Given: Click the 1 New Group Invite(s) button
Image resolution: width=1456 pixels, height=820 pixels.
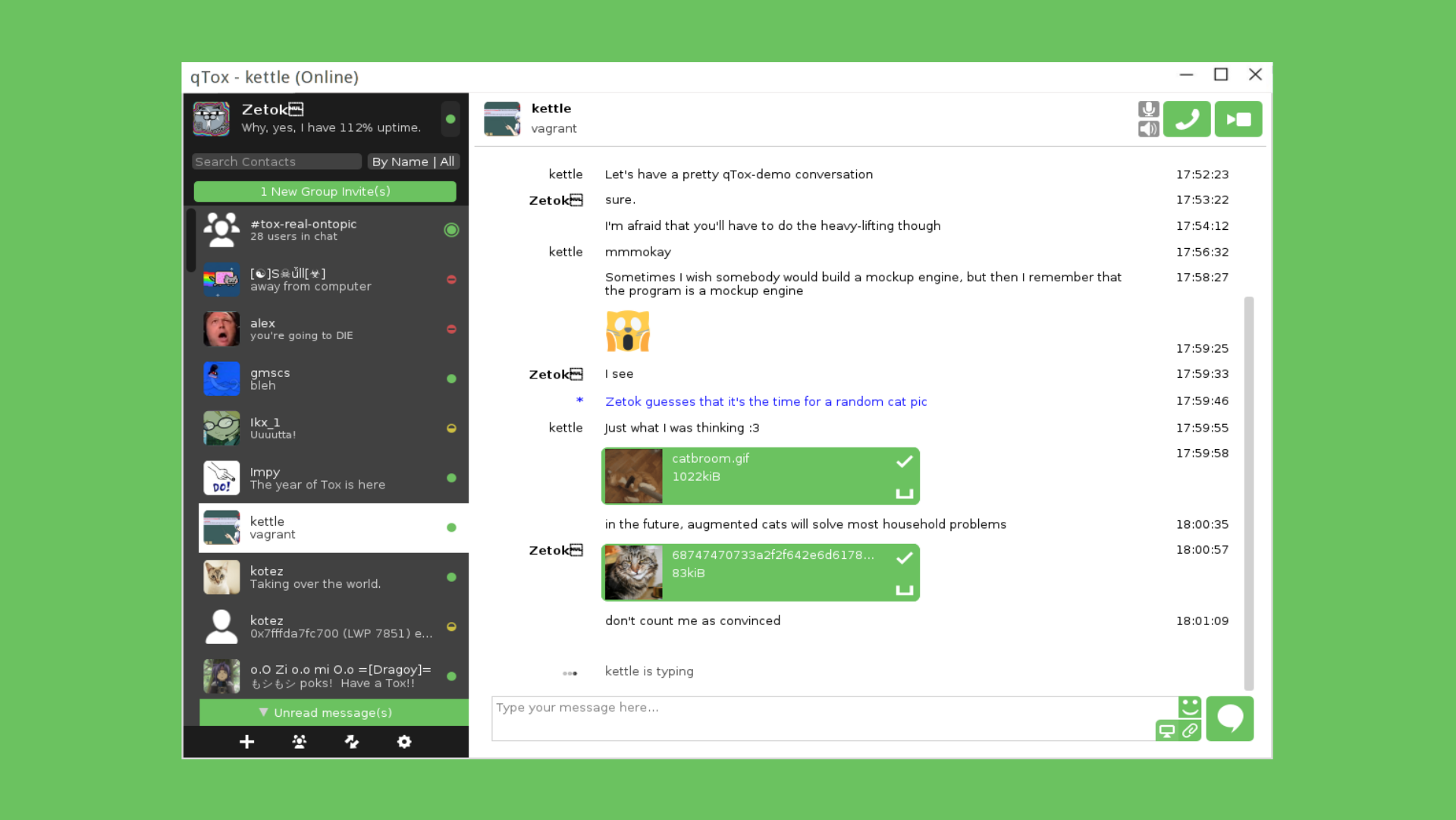Looking at the screenshot, I should [x=325, y=191].
